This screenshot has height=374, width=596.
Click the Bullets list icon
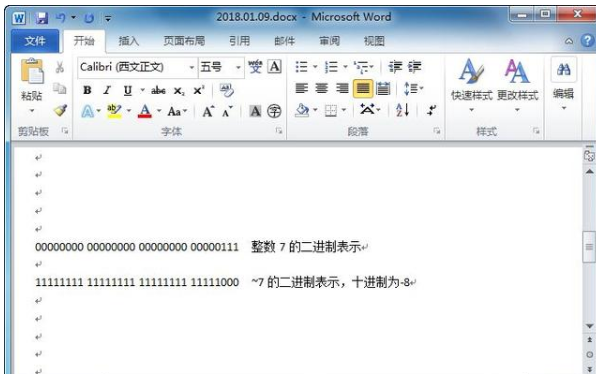tap(302, 67)
